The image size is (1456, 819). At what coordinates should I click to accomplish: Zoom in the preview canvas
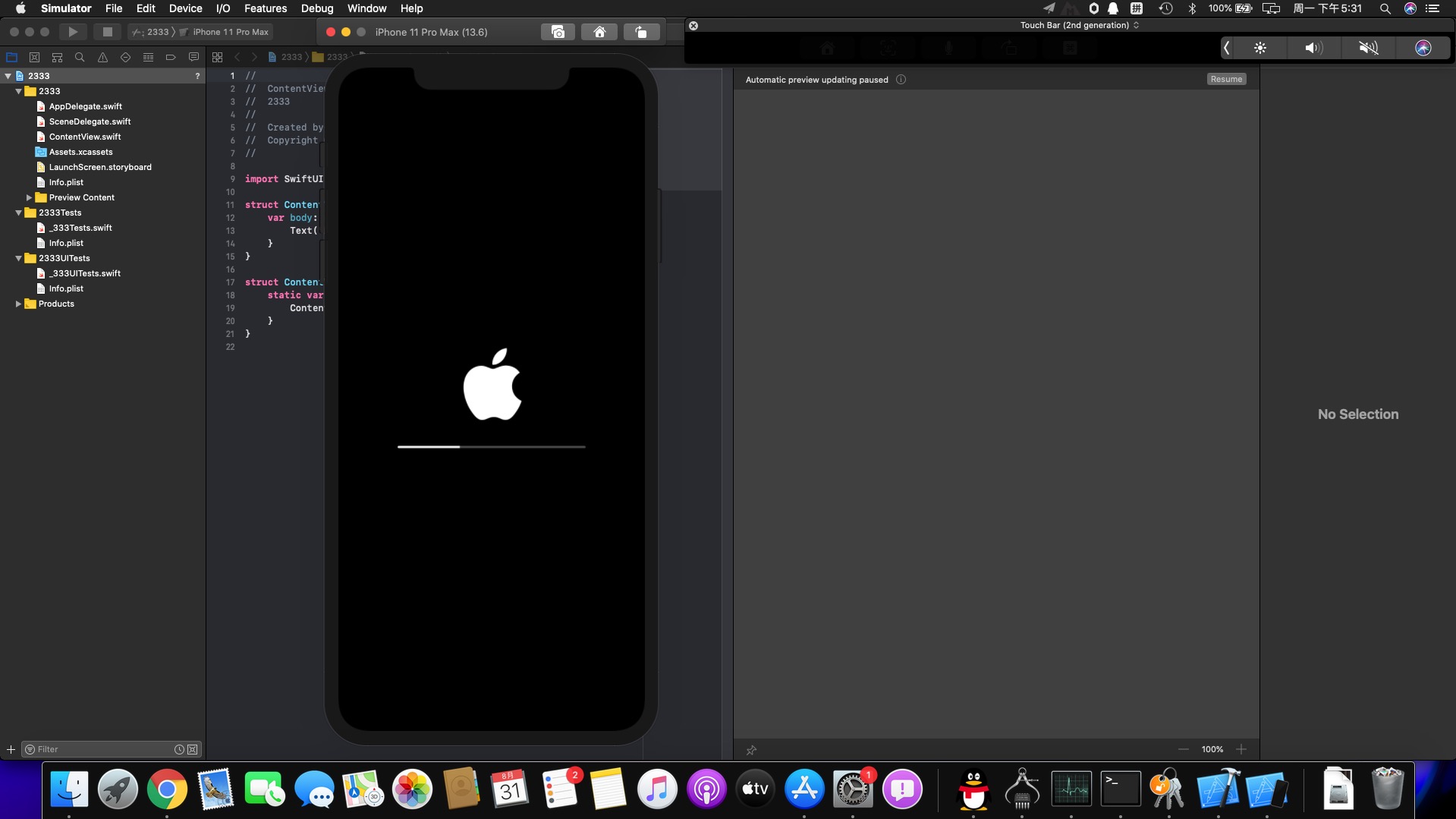[x=1241, y=749]
